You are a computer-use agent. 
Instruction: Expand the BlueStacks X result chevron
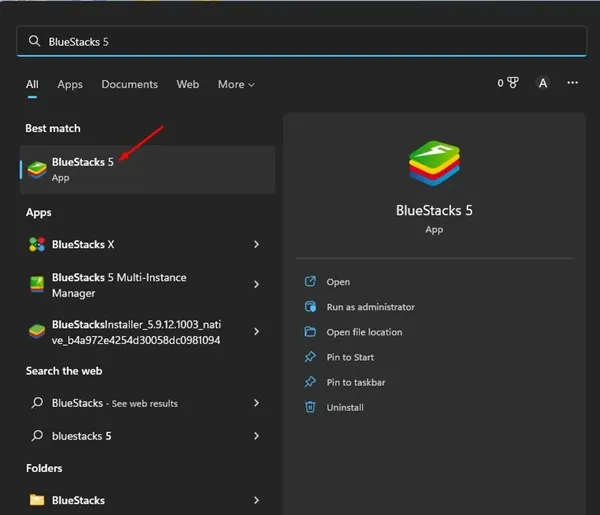point(257,245)
